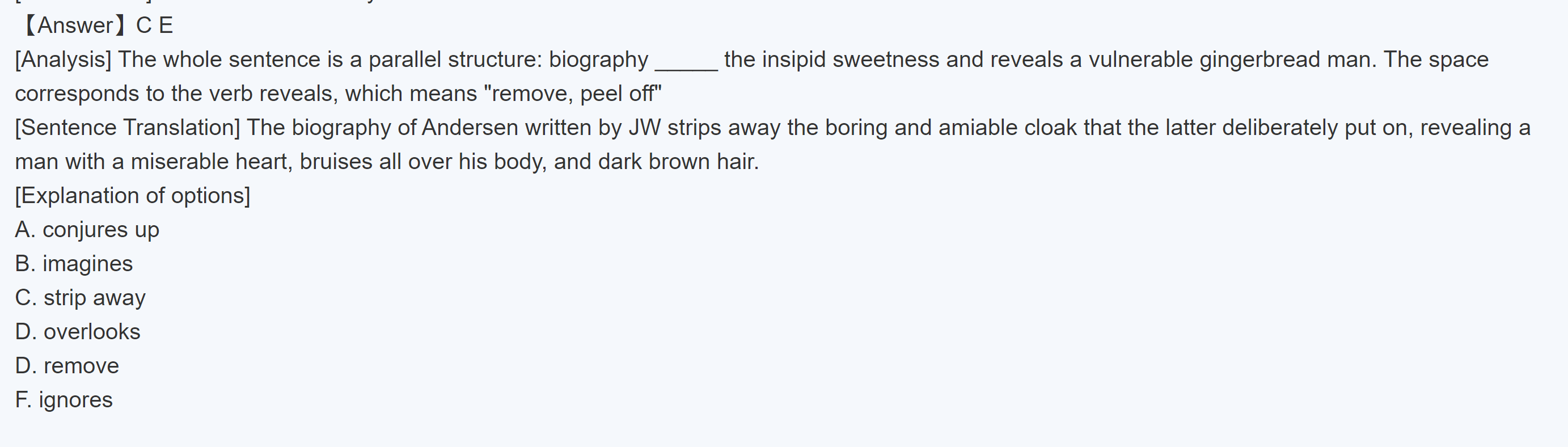Click the [Explanation of options] heading
Screen dimensions: 1568x447
pos(133,196)
